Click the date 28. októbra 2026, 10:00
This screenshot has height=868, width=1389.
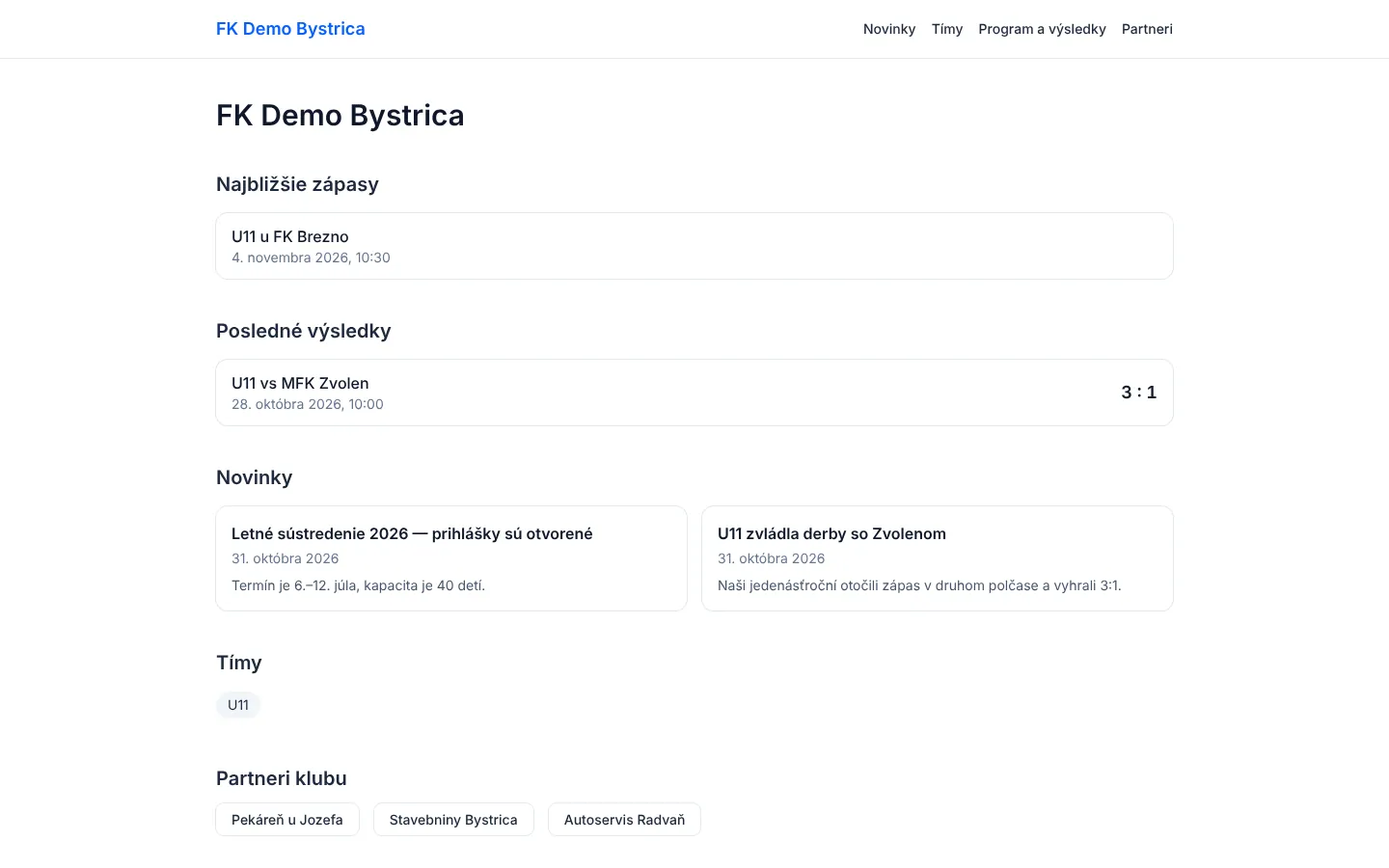(308, 404)
